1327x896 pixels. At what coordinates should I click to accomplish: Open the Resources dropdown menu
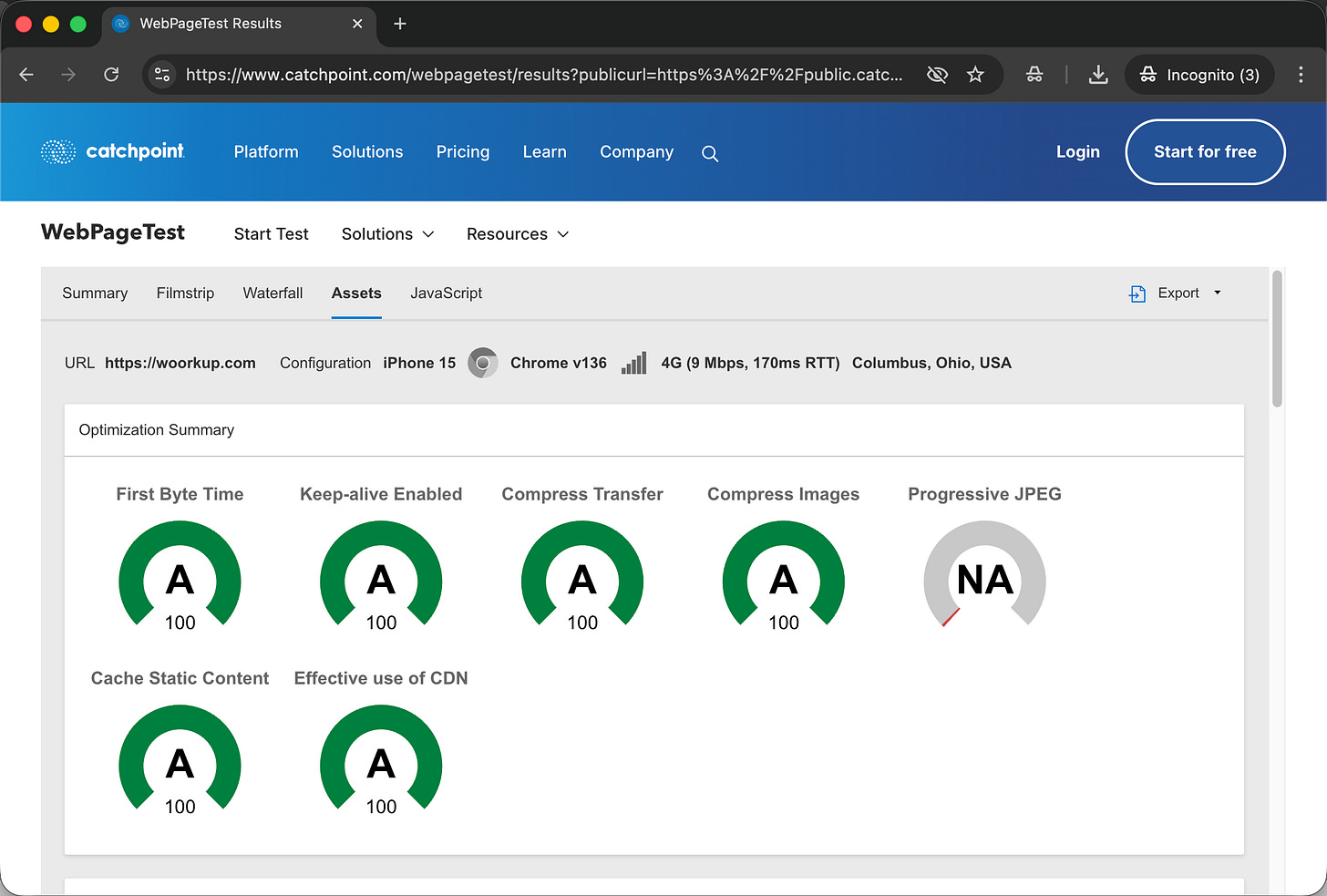pyautogui.click(x=517, y=234)
